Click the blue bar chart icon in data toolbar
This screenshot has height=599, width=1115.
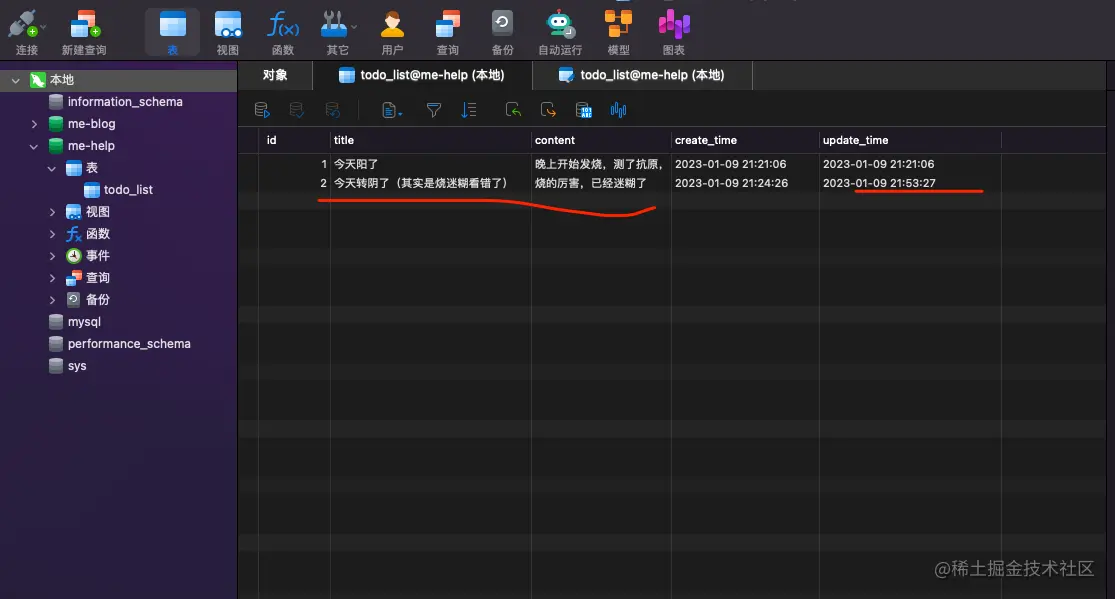pos(618,110)
